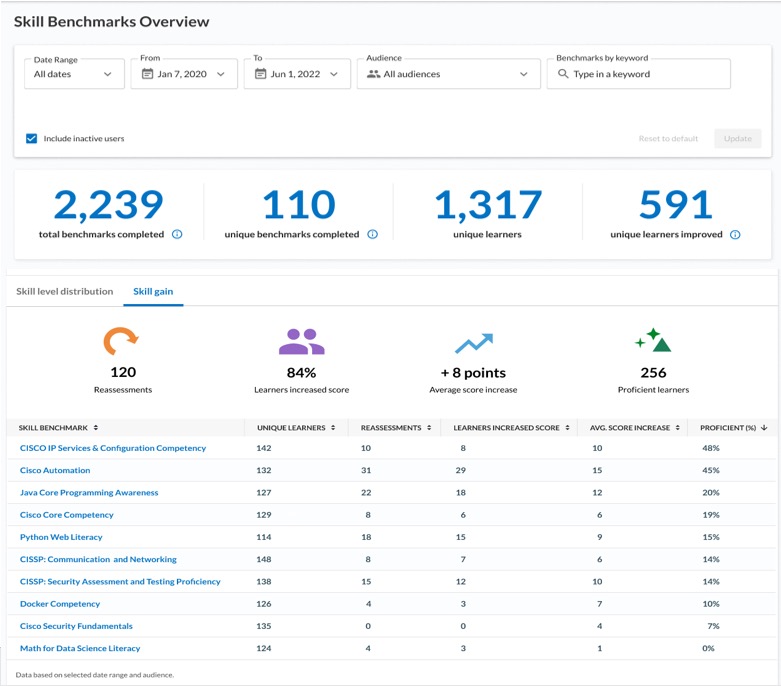Click the blue Average score increase icon
The width and height of the screenshot is (781, 686).
point(473,344)
